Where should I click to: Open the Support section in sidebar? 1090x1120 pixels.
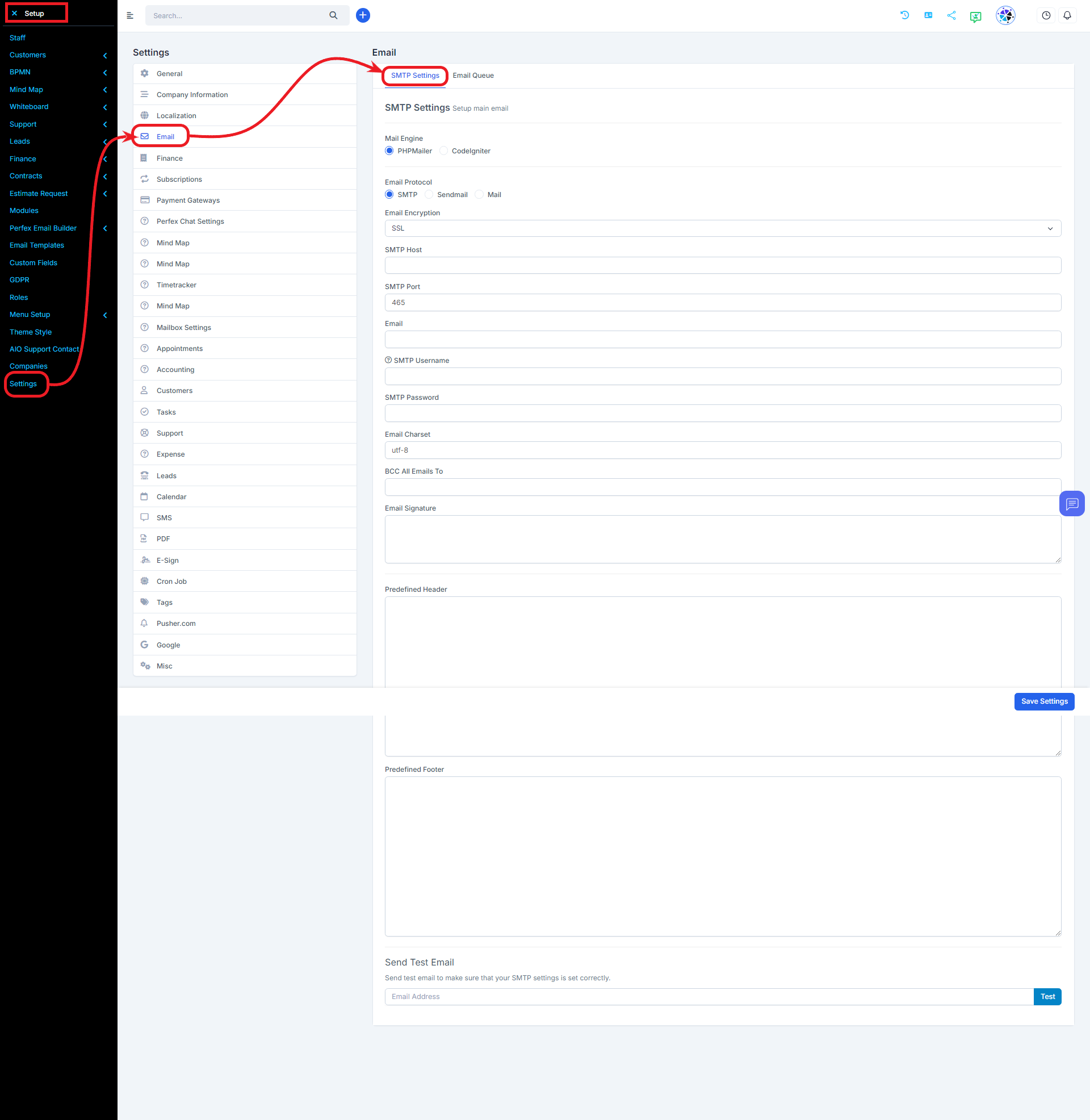(55, 124)
